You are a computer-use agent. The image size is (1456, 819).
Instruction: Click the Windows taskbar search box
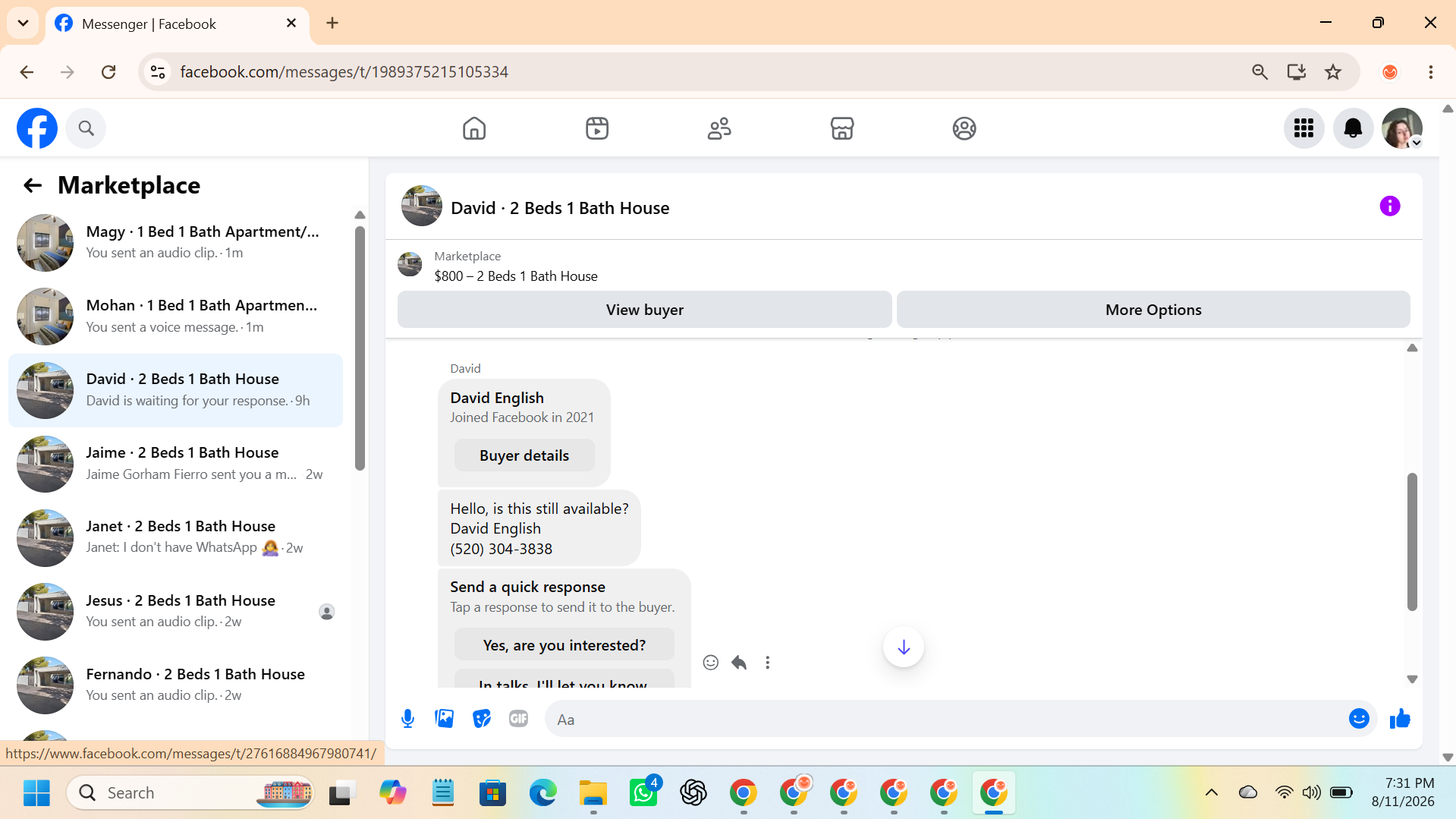click(190, 793)
